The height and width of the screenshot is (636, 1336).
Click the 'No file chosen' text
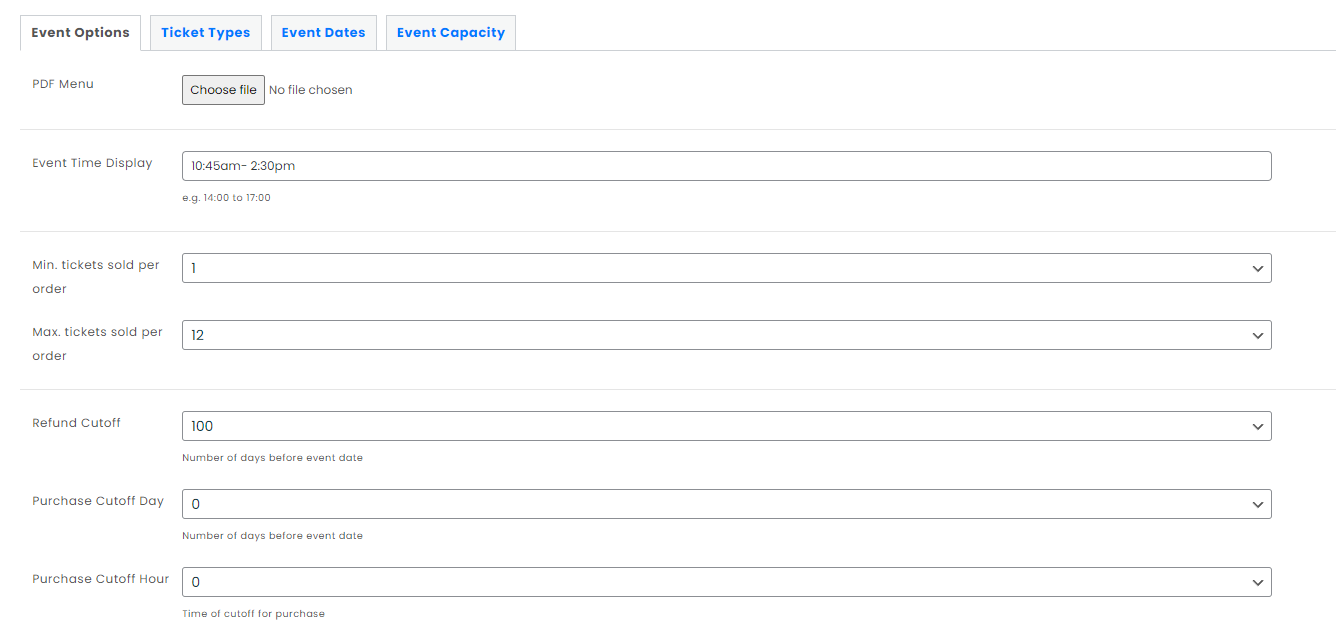coord(311,90)
